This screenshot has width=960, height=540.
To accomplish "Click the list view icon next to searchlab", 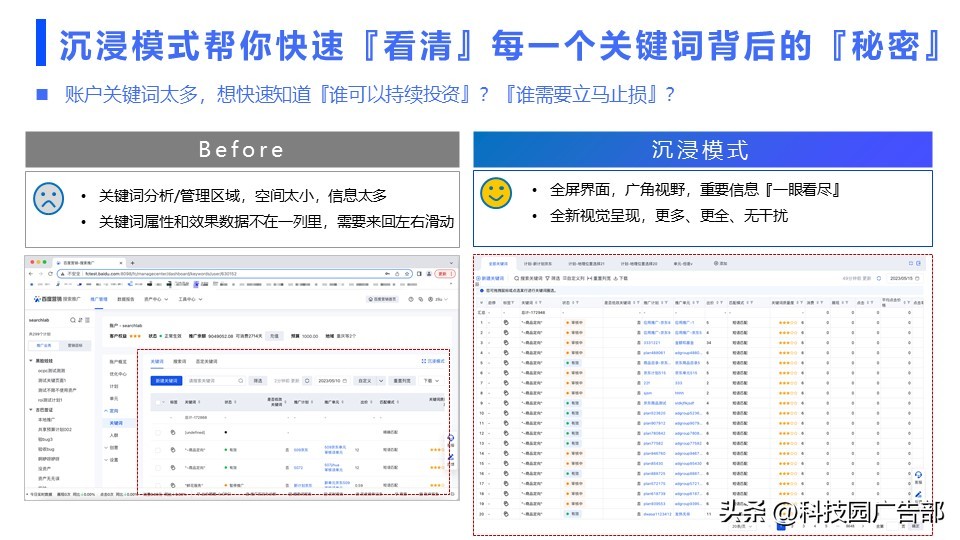I will (x=88, y=320).
